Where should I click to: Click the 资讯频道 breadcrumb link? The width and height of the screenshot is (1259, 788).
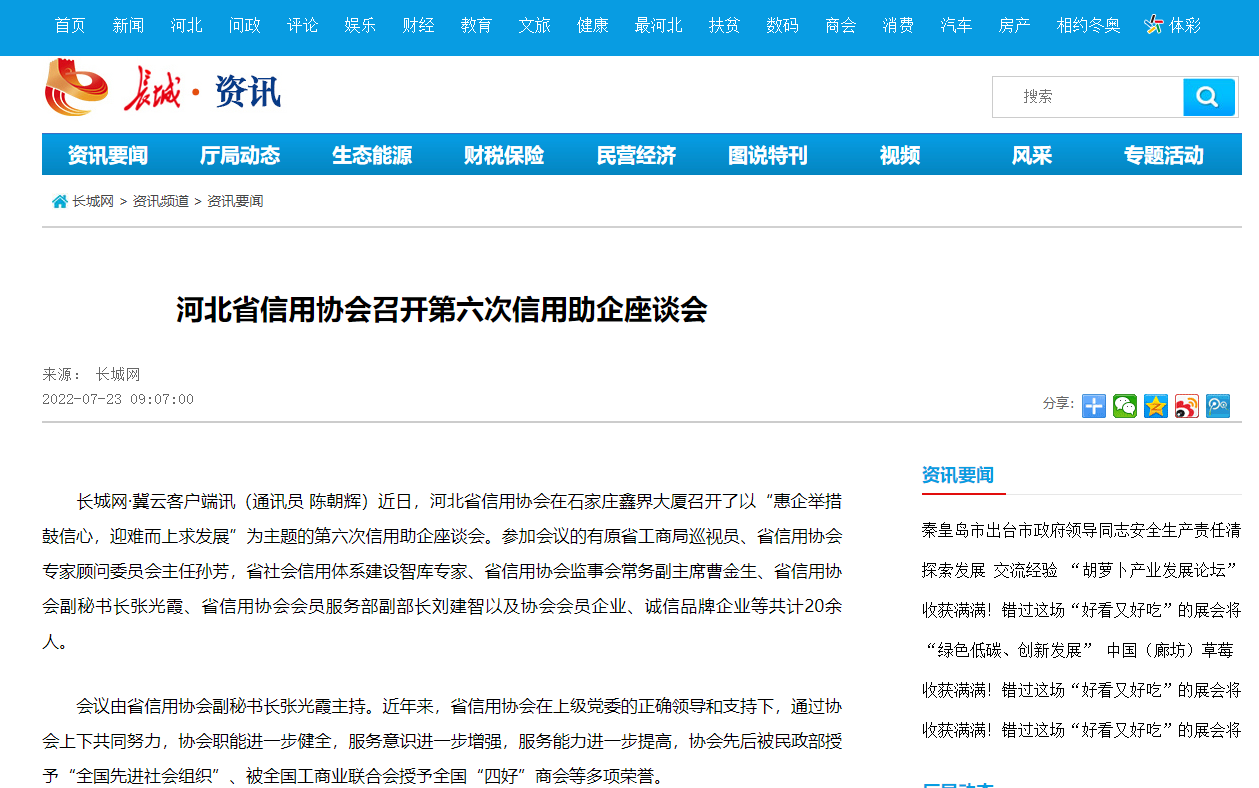point(161,202)
